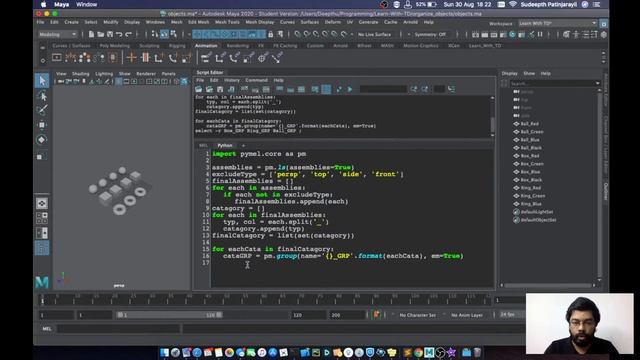640x360 pixels.
Task: Select the arrow Select tool in toolbox
Action: click(x=42, y=80)
